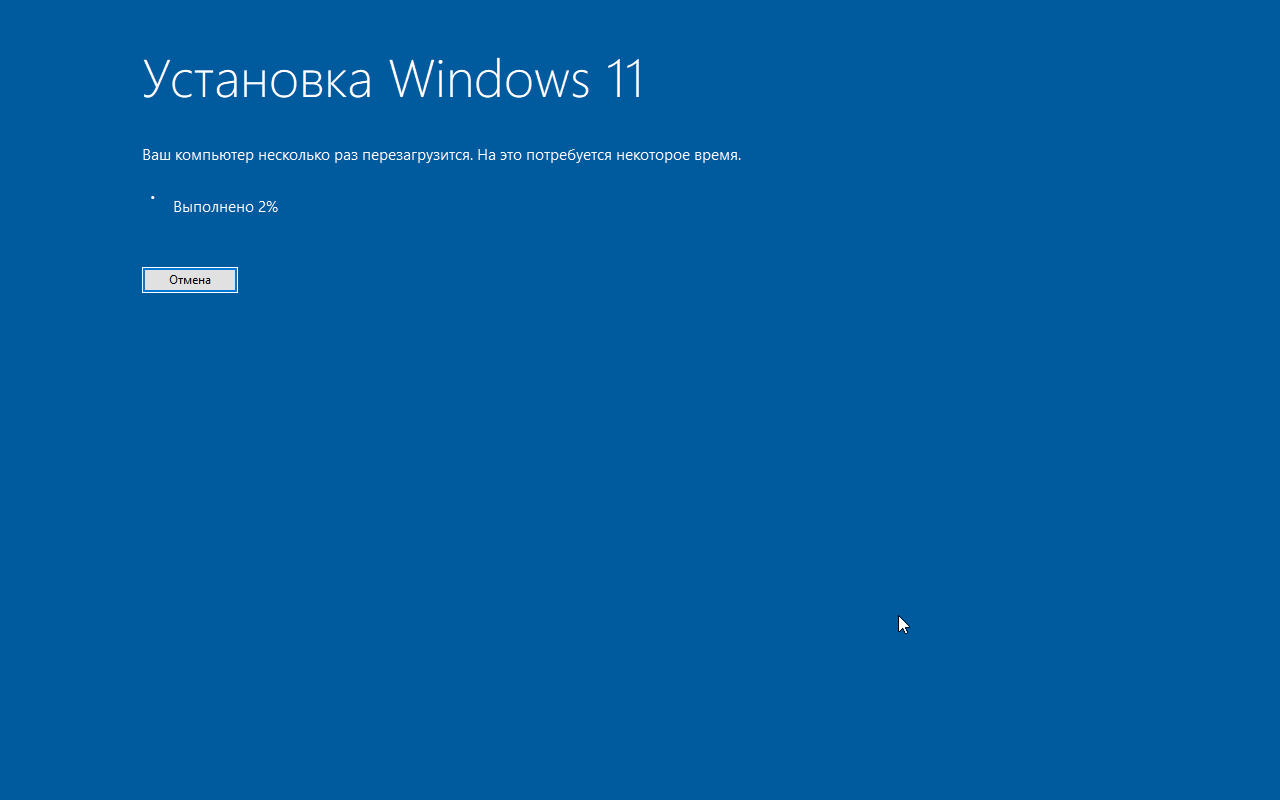Image resolution: width=1280 pixels, height=800 pixels.
Task: Click the 'Установка Windows 11' heading
Action: (393, 78)
